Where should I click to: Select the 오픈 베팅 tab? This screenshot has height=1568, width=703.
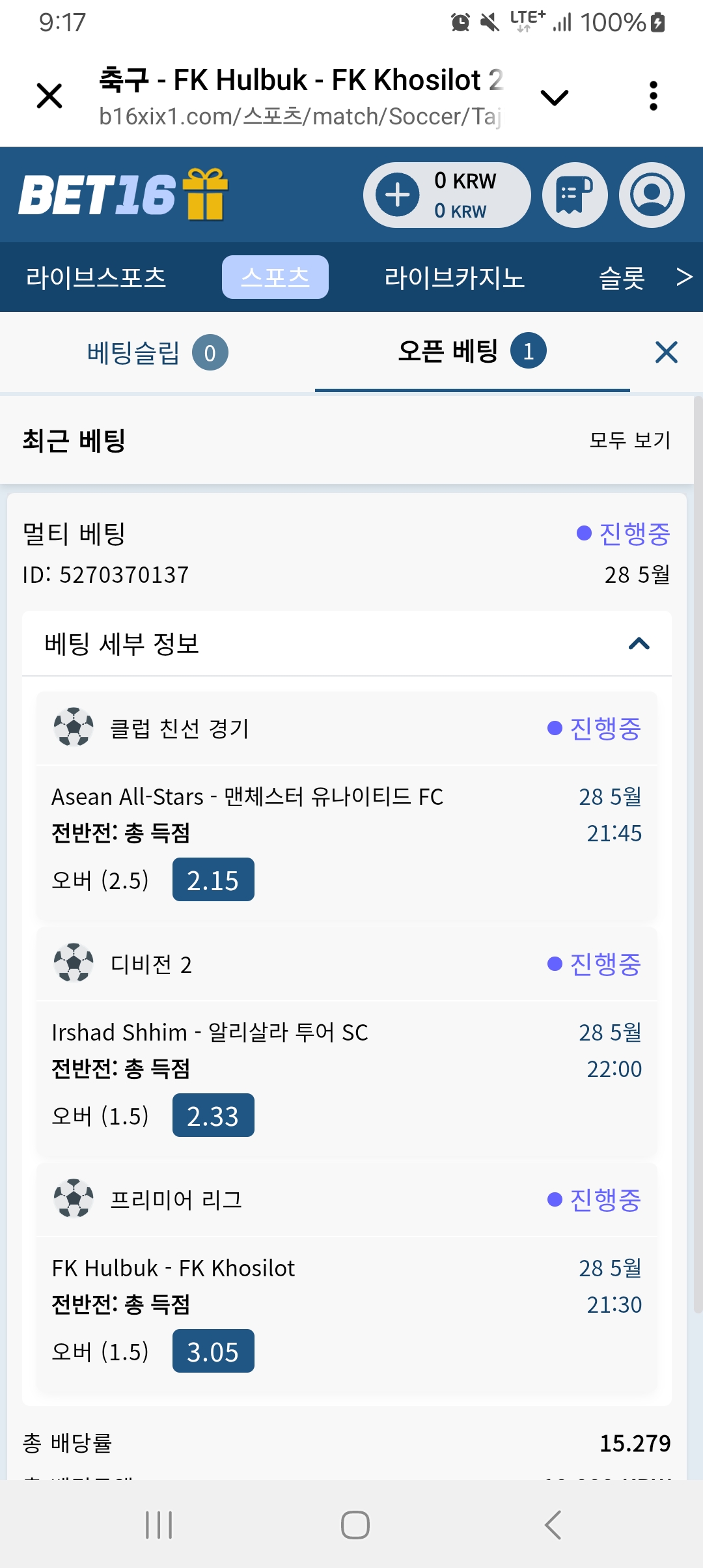[472, 352]
